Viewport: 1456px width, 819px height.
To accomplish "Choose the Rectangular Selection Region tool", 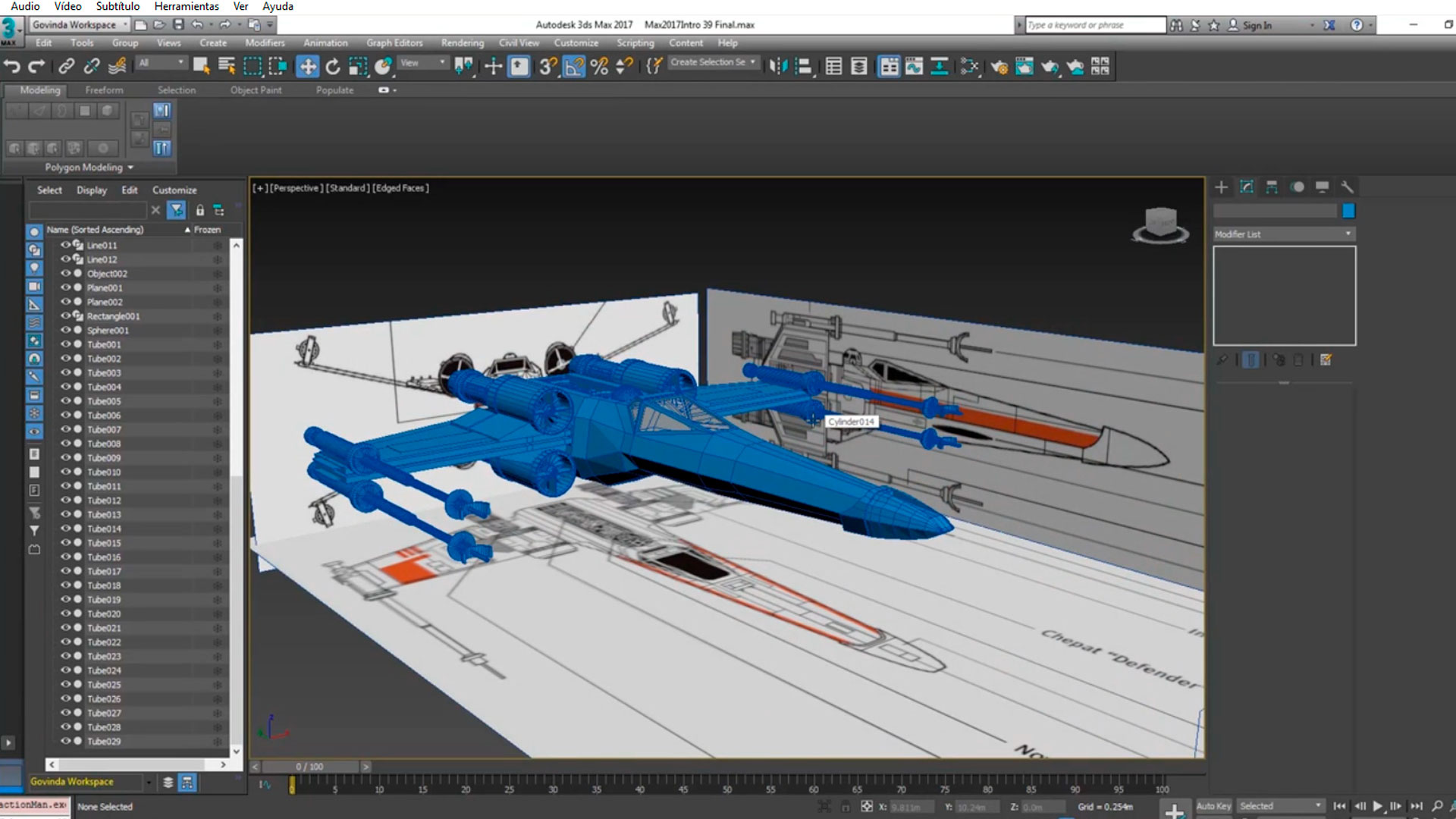I will click(x=253, y=67).
